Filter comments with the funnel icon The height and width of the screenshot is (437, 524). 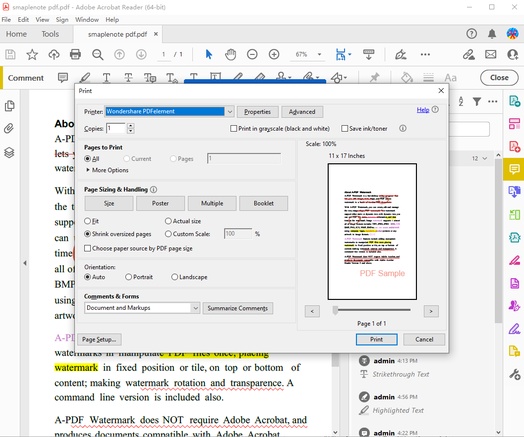(477, 101)
